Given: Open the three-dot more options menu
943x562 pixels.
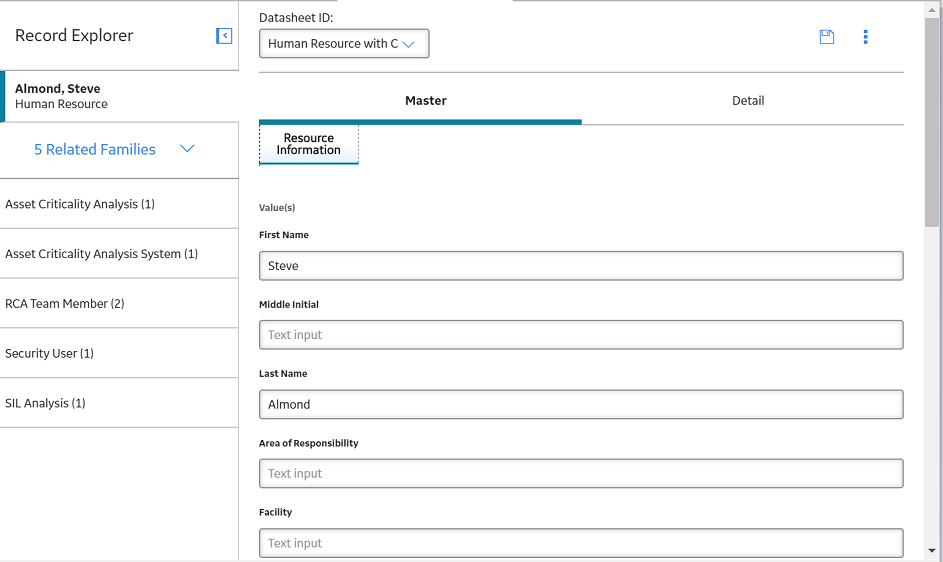Looking at the screenshot, I should pyautogui.click(x=865, y=37).
